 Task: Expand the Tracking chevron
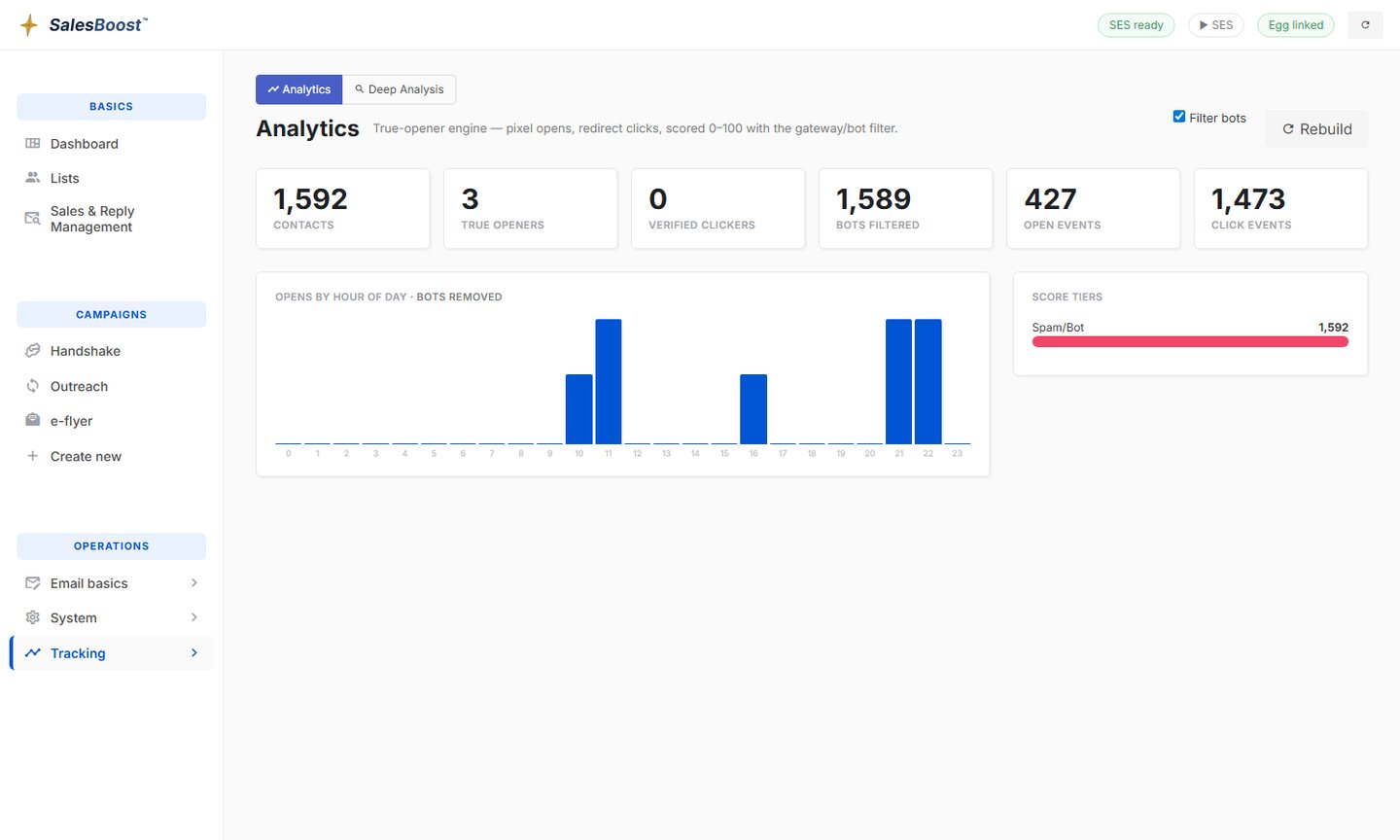coord(194,652)
